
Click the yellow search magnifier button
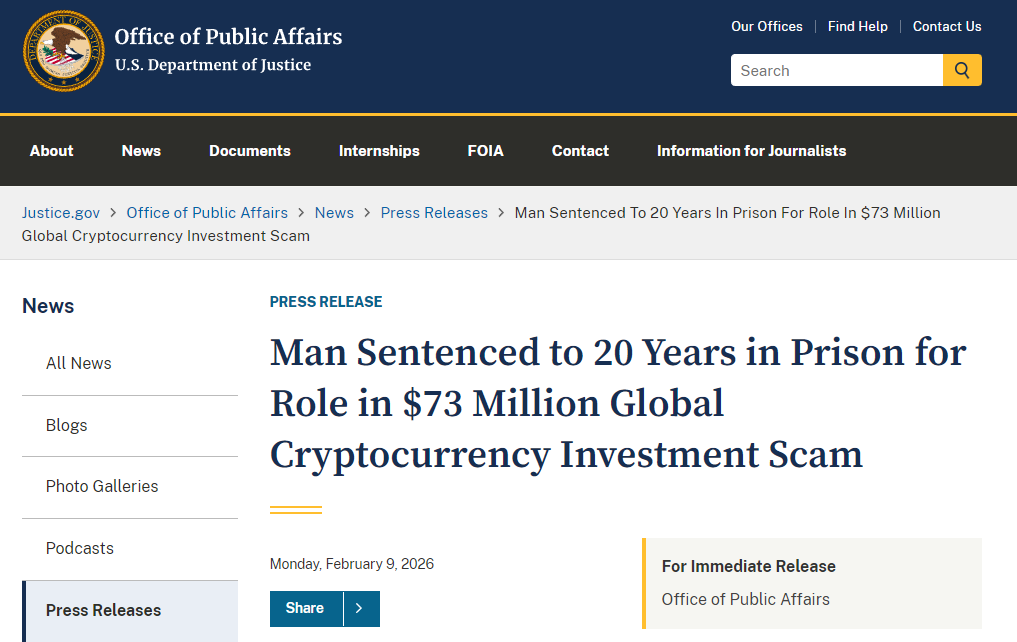coord(962,70)
